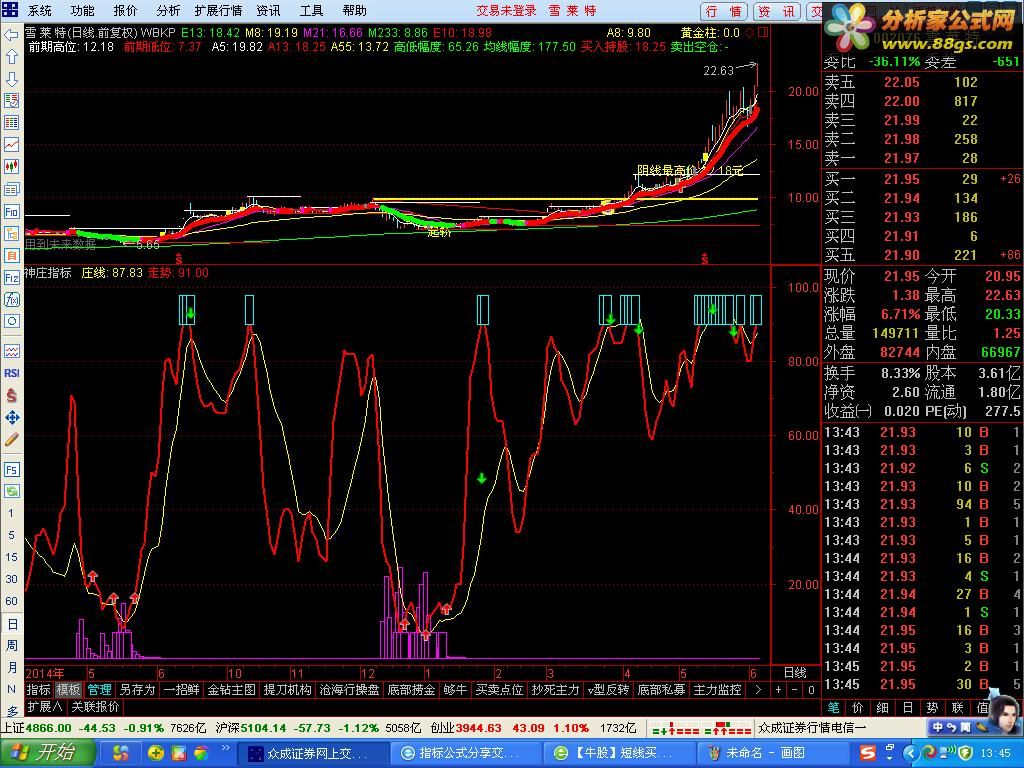Select the 金钻主图 indicator tab
This screenshot has width=1024, height=768.
click(231, 690)
